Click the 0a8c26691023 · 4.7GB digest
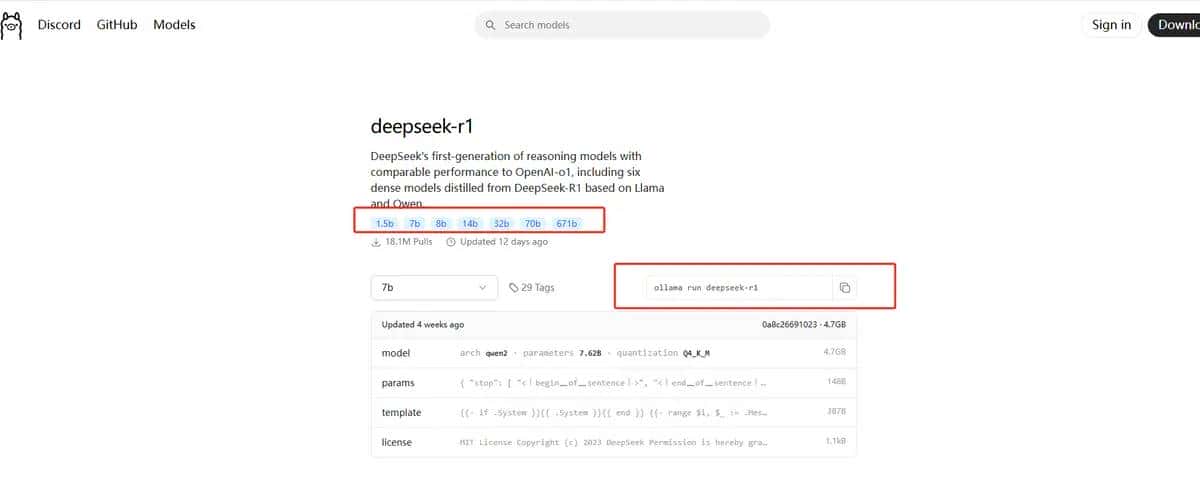The image size is (1200, 489). tap(804, 325)
